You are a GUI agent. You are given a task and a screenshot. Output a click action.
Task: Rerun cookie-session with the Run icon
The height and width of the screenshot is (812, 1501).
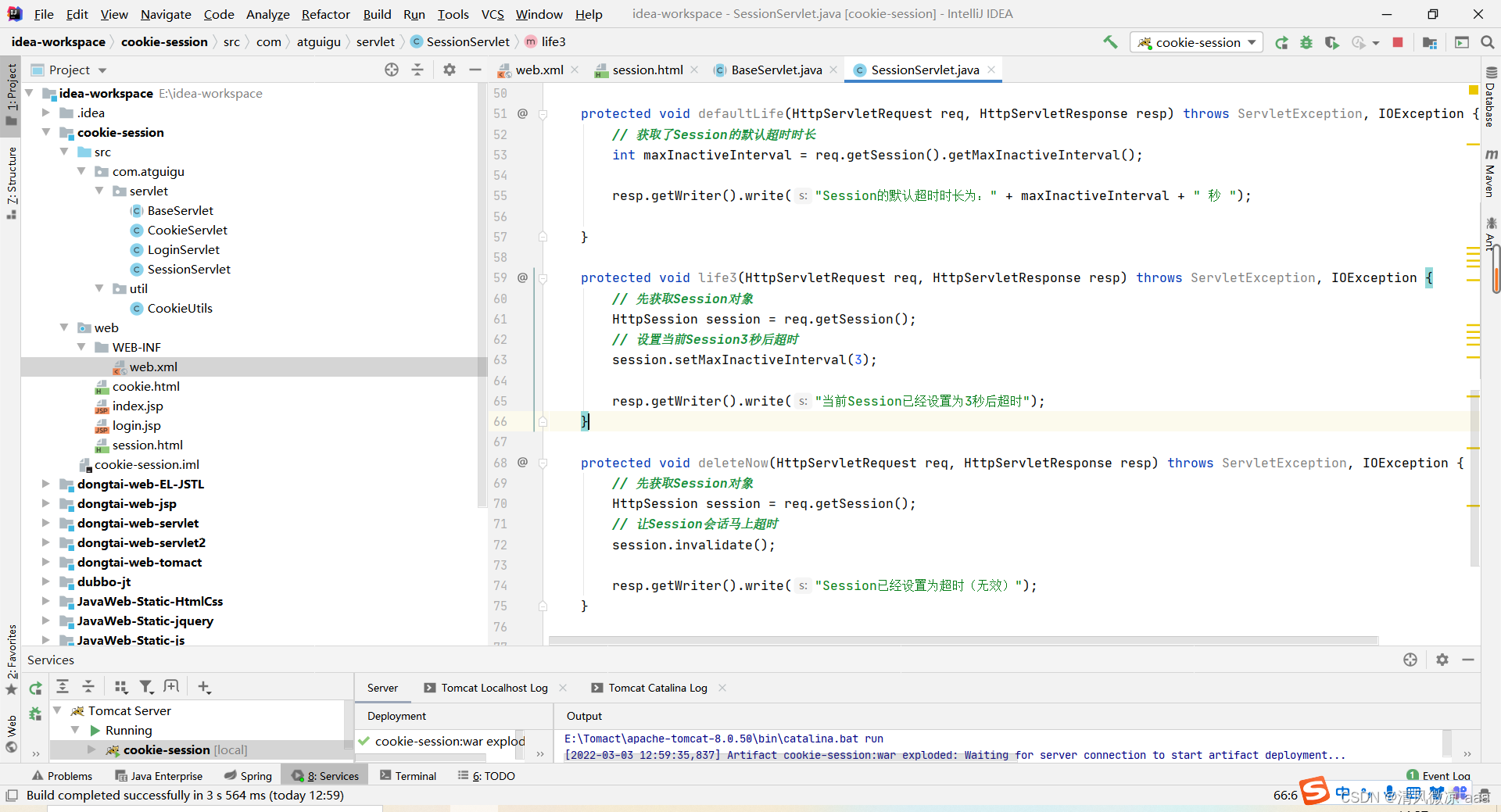click(1281, 42)
